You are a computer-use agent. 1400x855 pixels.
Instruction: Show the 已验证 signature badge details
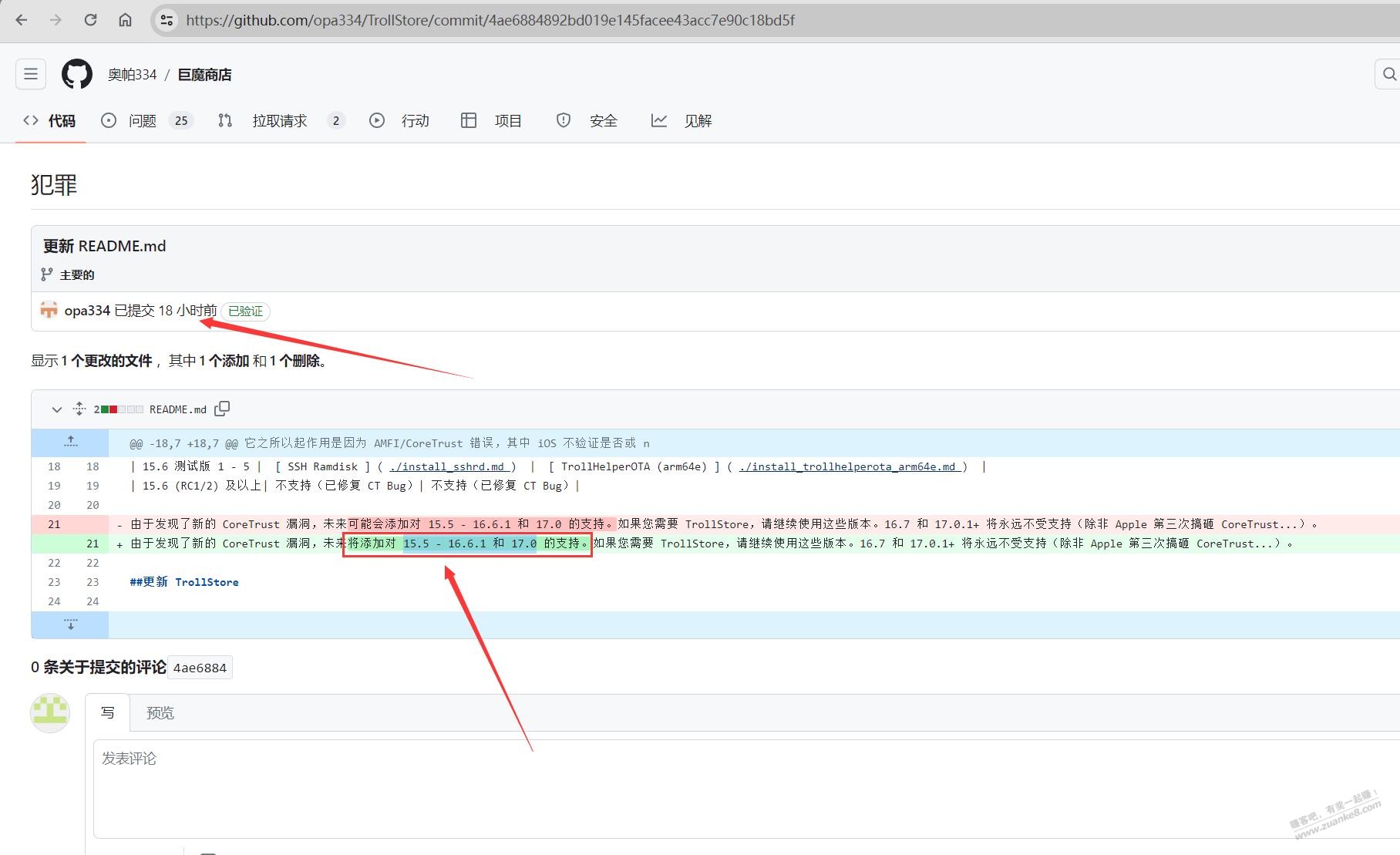246,311
